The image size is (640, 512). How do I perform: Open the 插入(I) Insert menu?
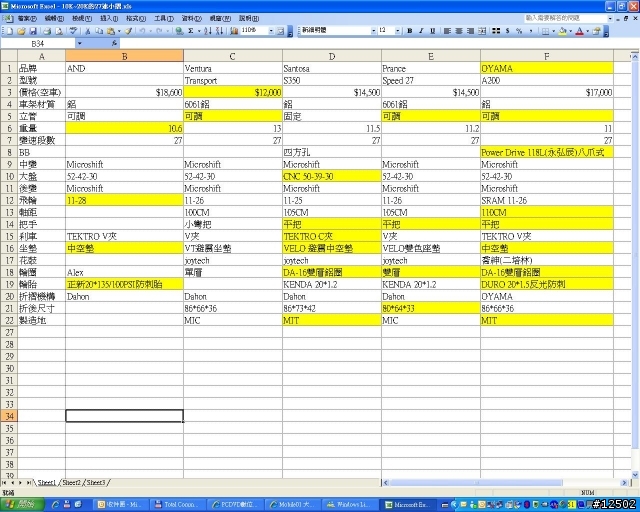(109, 18)
